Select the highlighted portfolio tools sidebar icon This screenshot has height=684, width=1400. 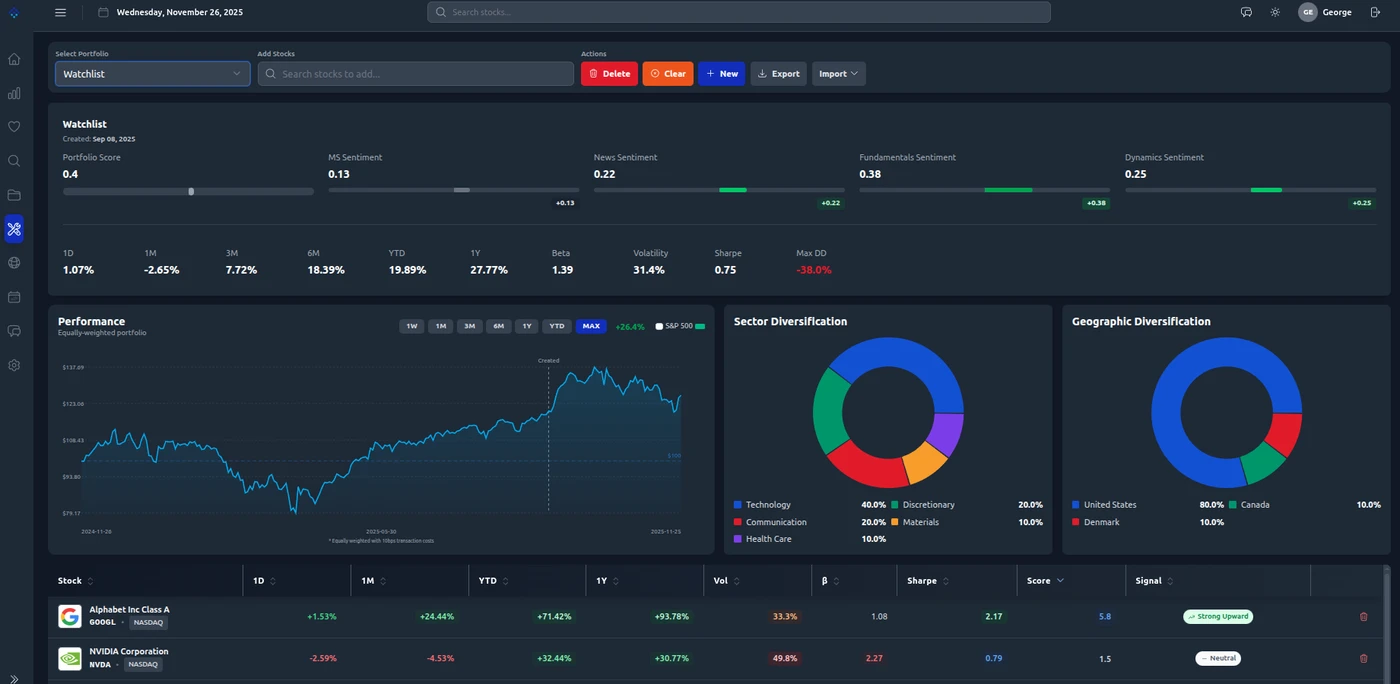(x=14, y=229)
